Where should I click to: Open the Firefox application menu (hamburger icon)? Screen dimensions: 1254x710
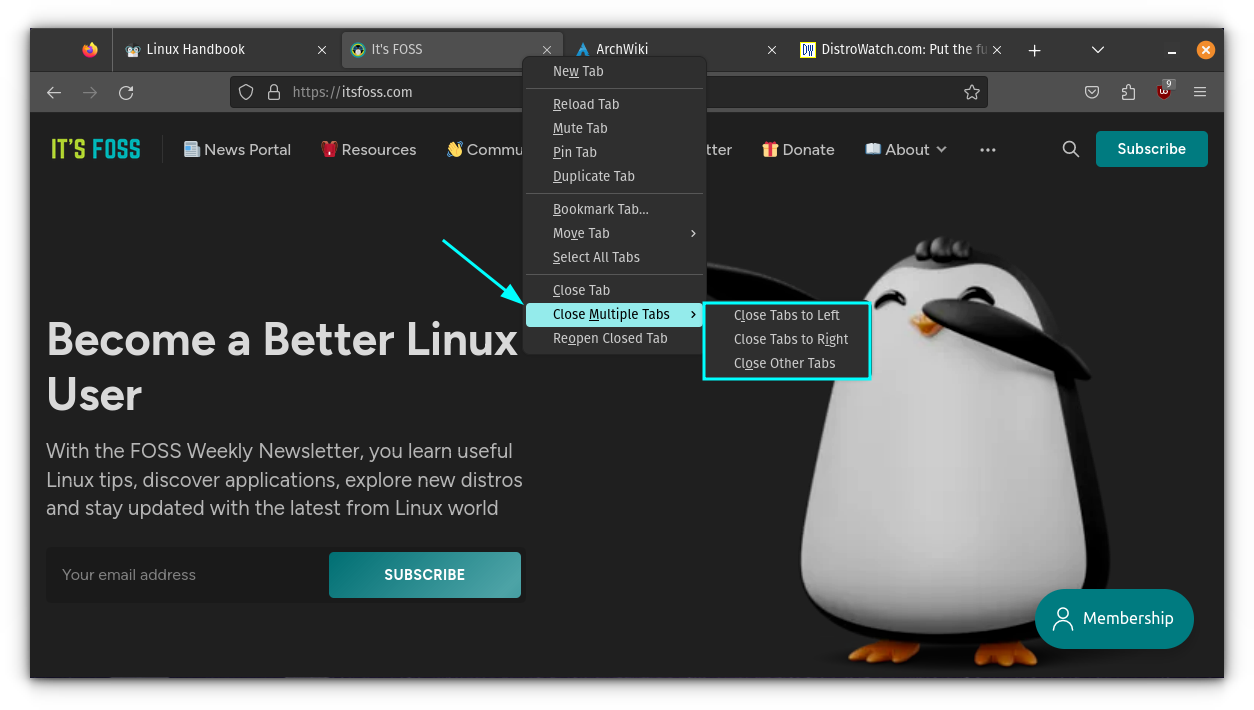pos(1199,91)
